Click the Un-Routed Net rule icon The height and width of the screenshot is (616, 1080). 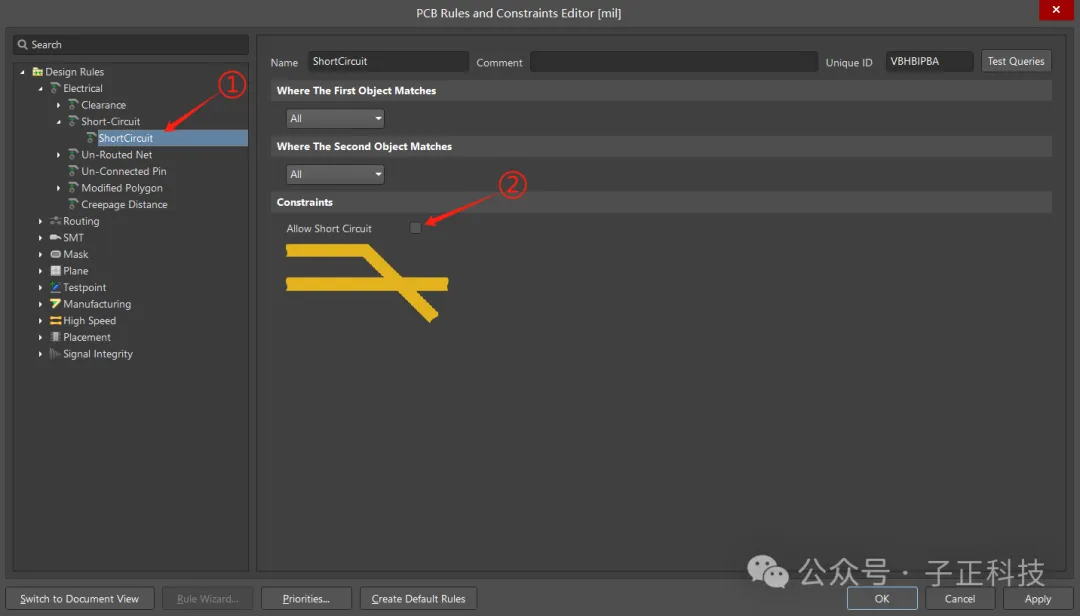click(73, 154)
